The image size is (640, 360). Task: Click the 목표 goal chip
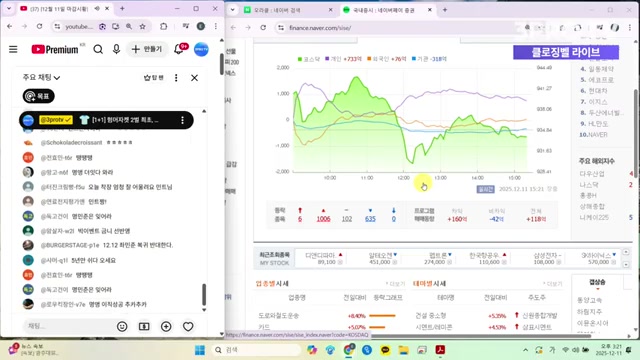[38, 96]
